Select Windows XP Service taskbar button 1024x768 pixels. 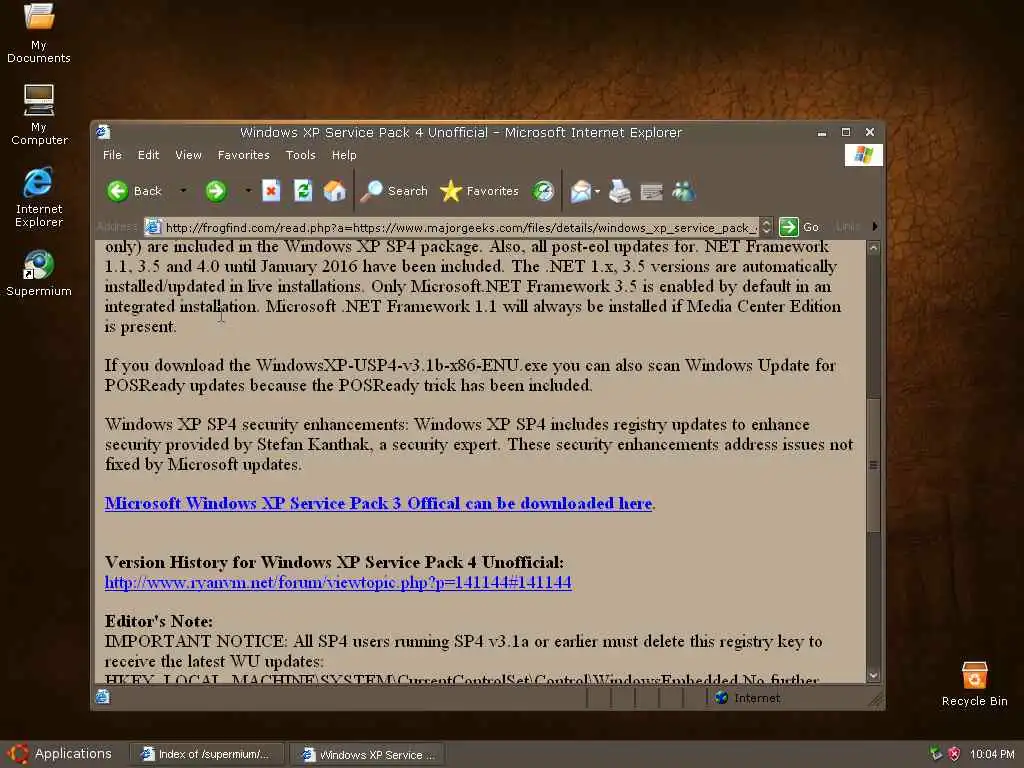tap(367, 754)
